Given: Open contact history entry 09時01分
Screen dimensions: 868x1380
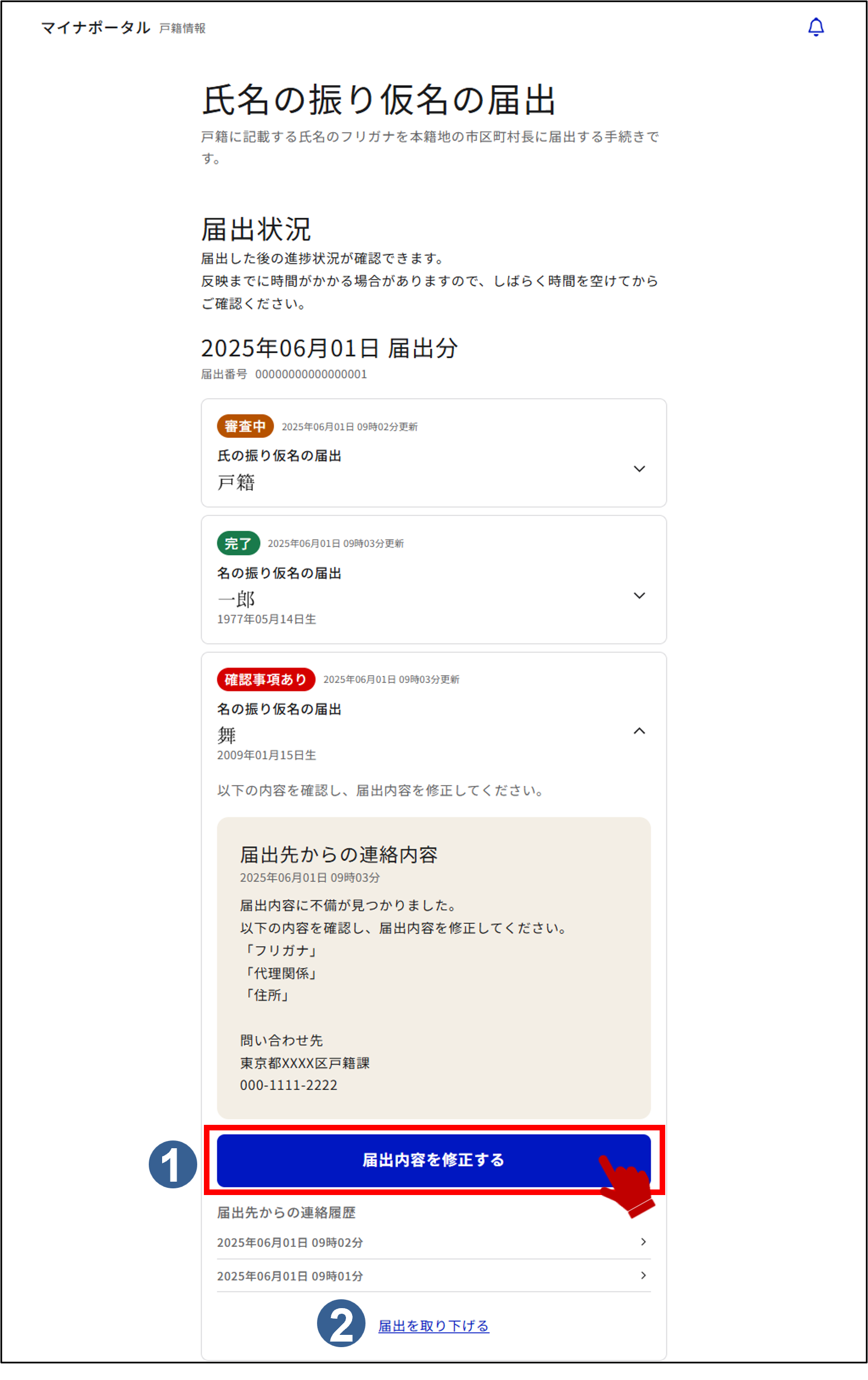Looking at the screenshot, I should 433,1276.
